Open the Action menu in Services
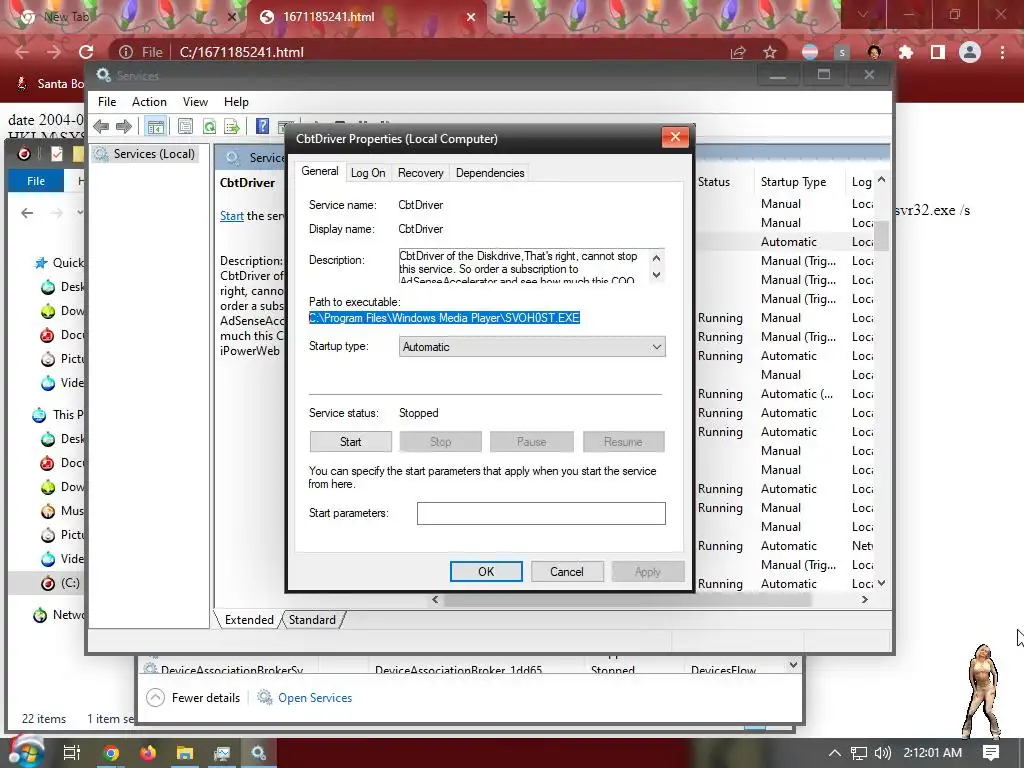1024x768 pixels. pyautogui.click(x=149, y=102)
